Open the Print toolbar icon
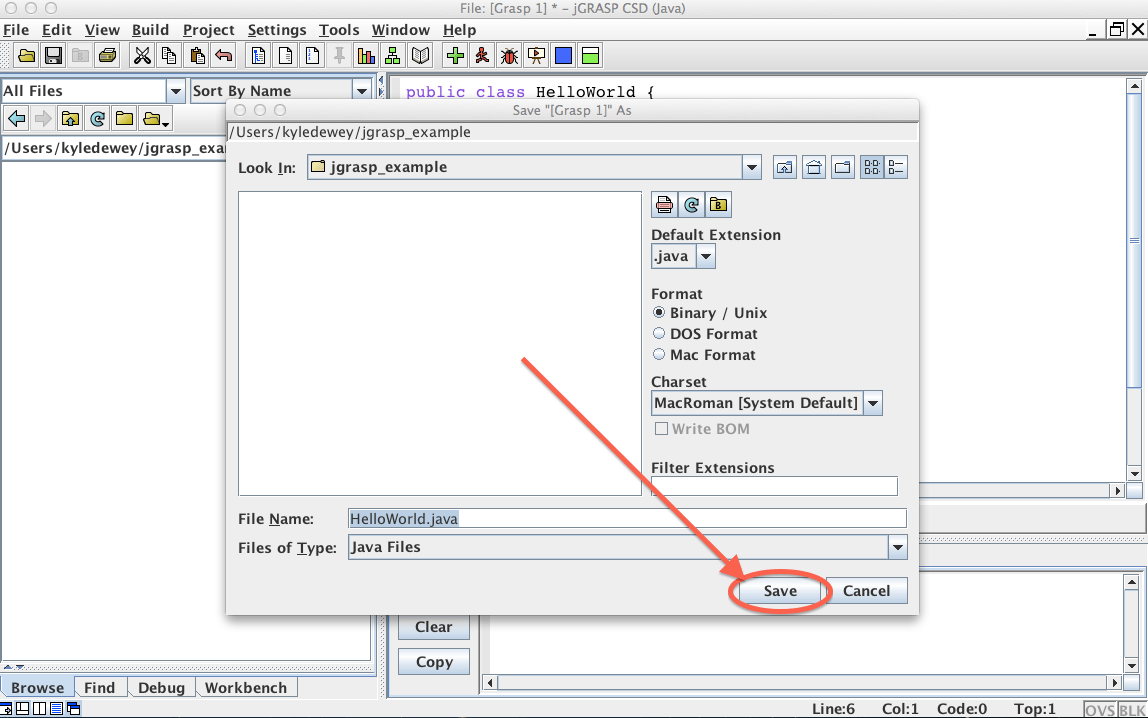1148x718 pixels. (108, 55)
